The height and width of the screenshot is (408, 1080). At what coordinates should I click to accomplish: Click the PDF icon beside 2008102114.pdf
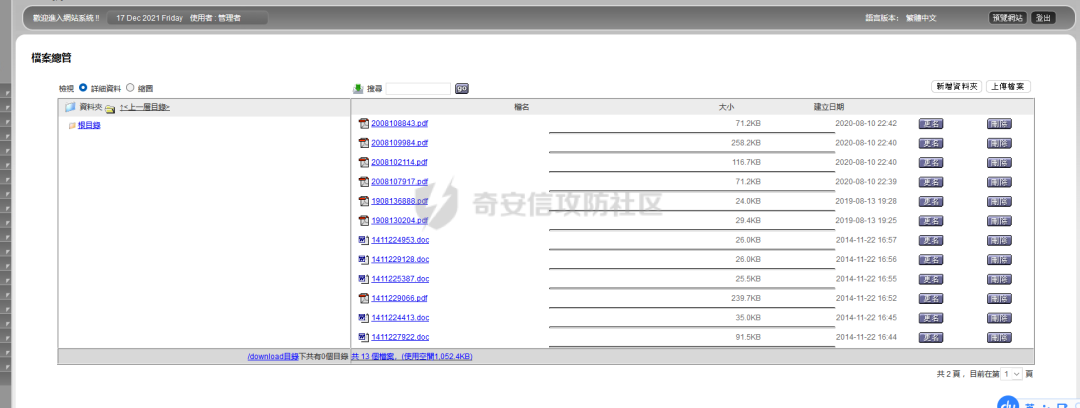pyautogui.click(x=364, y=162)
